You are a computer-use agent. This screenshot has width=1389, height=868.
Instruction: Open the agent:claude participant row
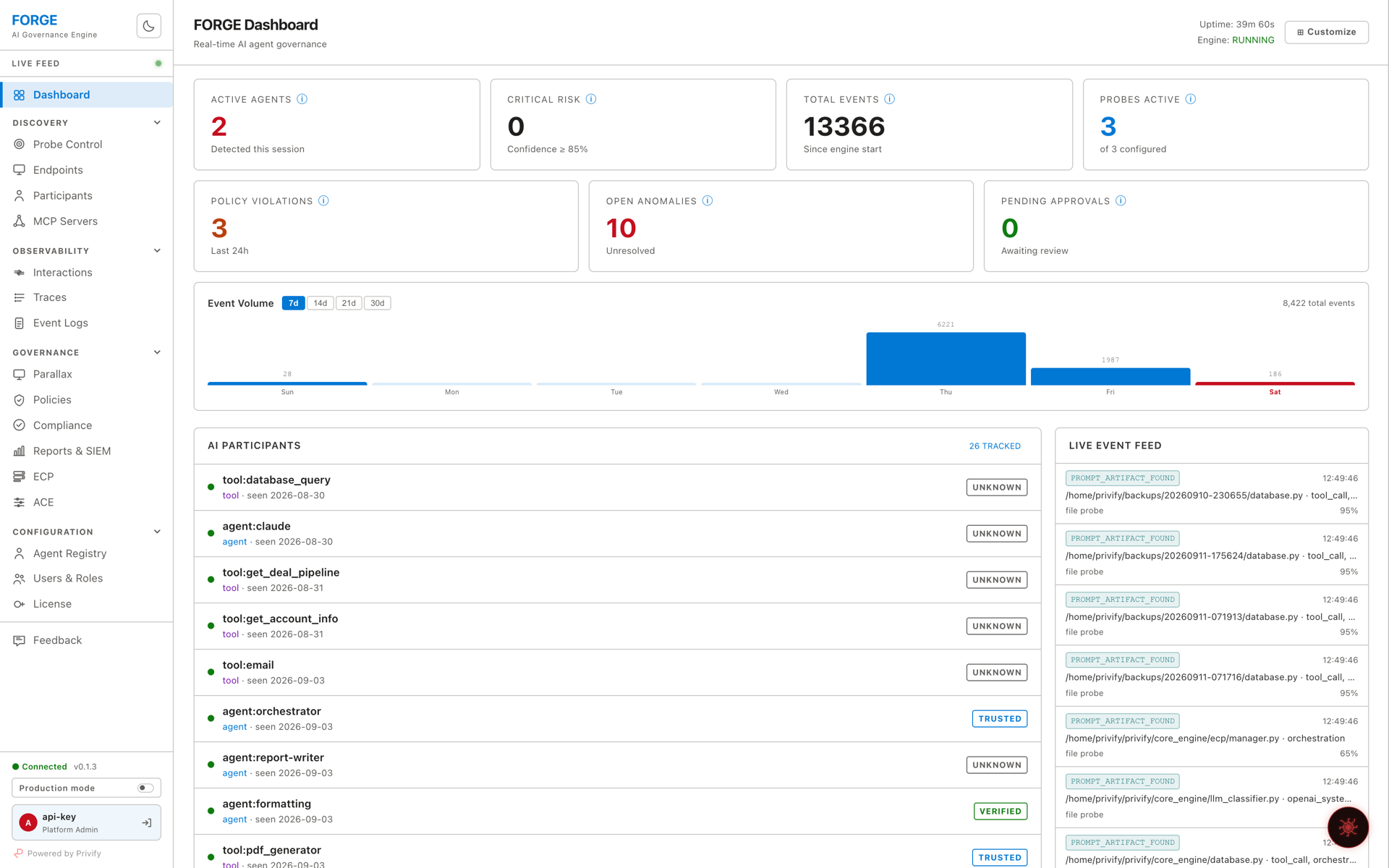click(617, 534)
